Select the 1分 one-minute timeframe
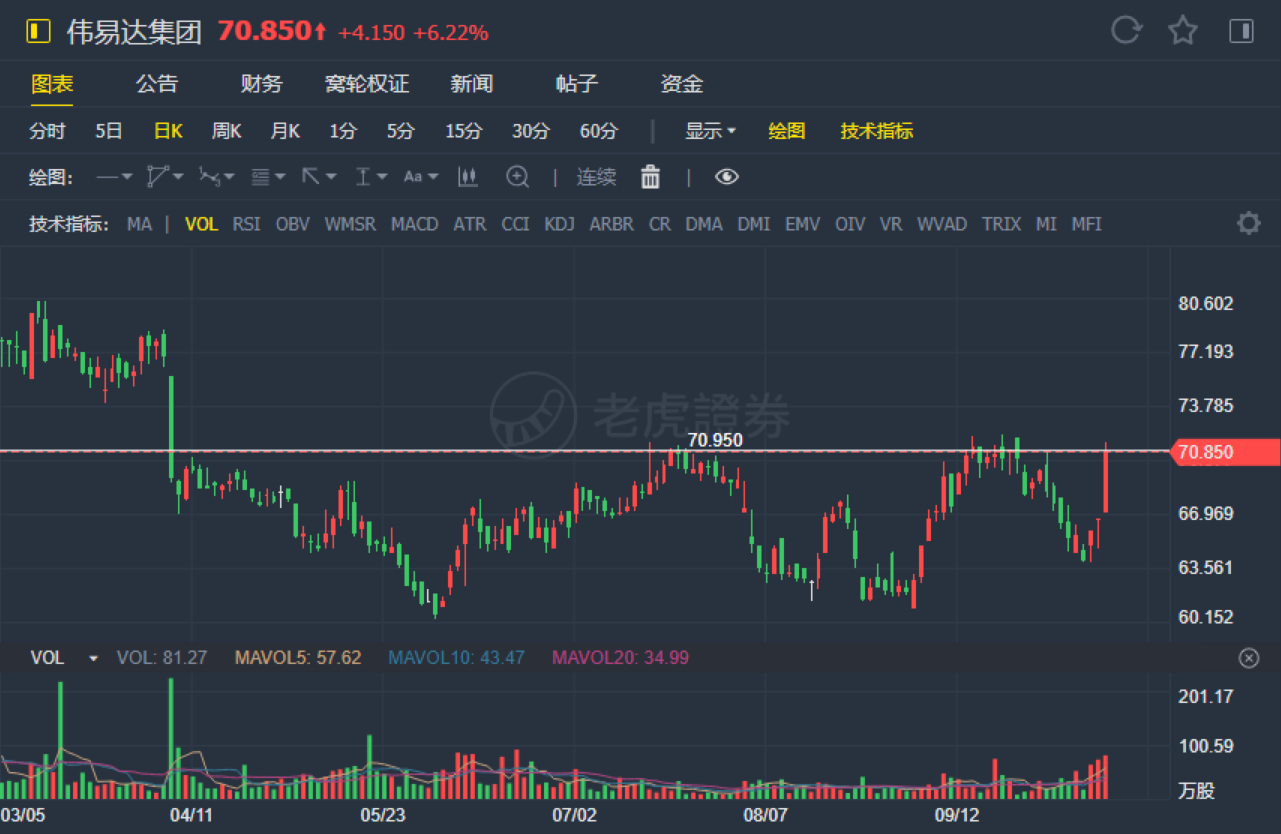Screen dimensions: 1281x834 (343, 131)
